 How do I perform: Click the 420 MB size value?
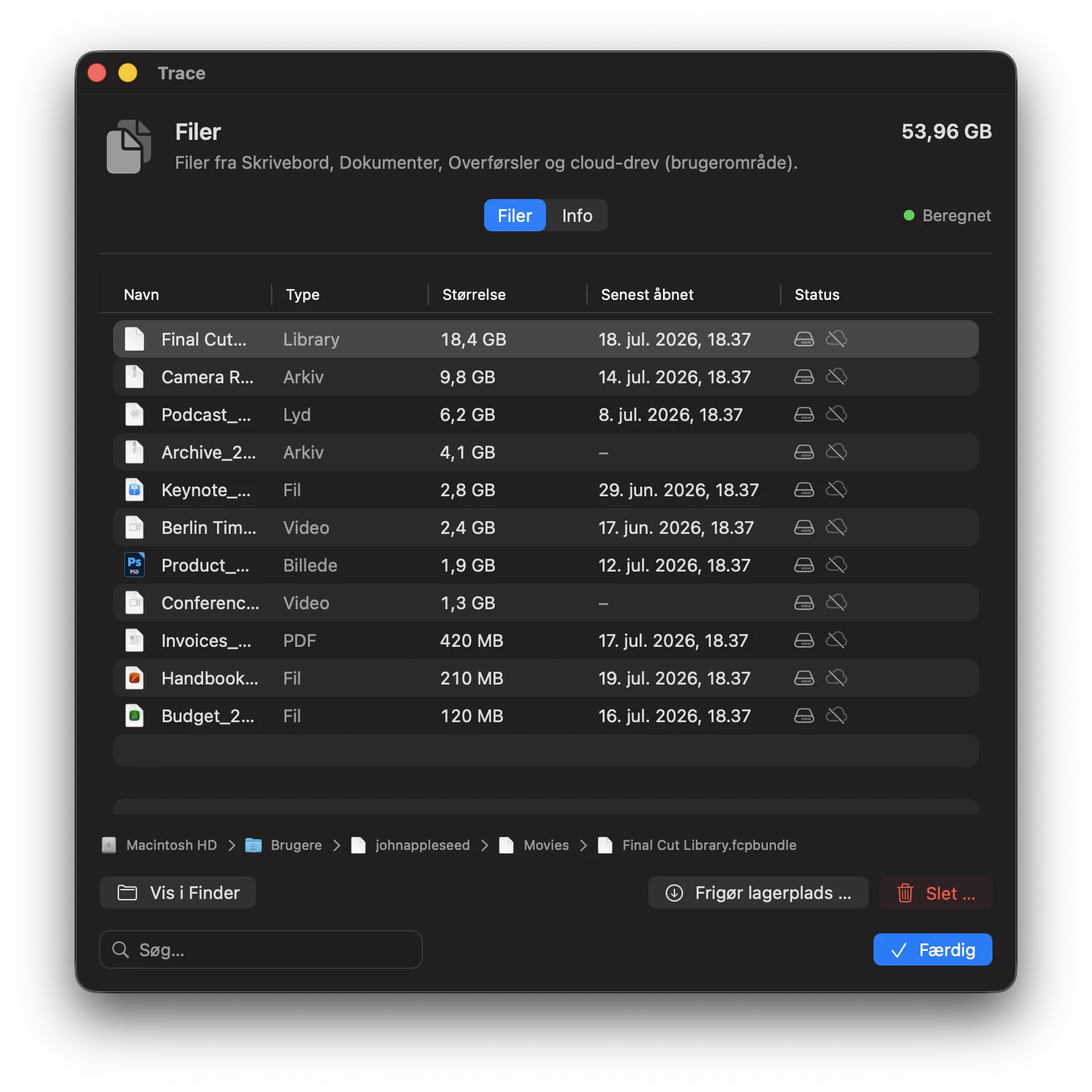point(472,641)
